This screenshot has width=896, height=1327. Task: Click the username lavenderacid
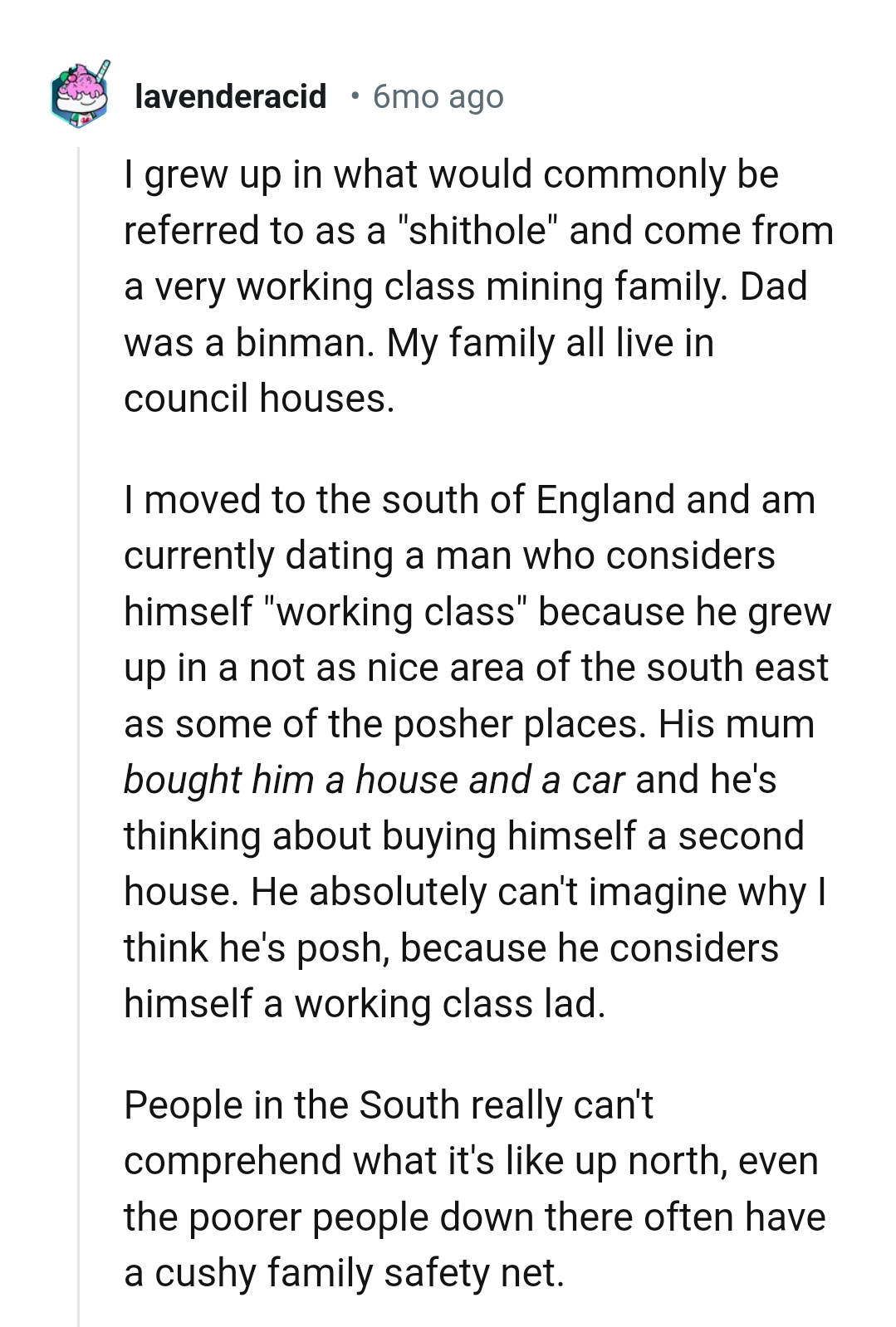(x=230, y=97)
